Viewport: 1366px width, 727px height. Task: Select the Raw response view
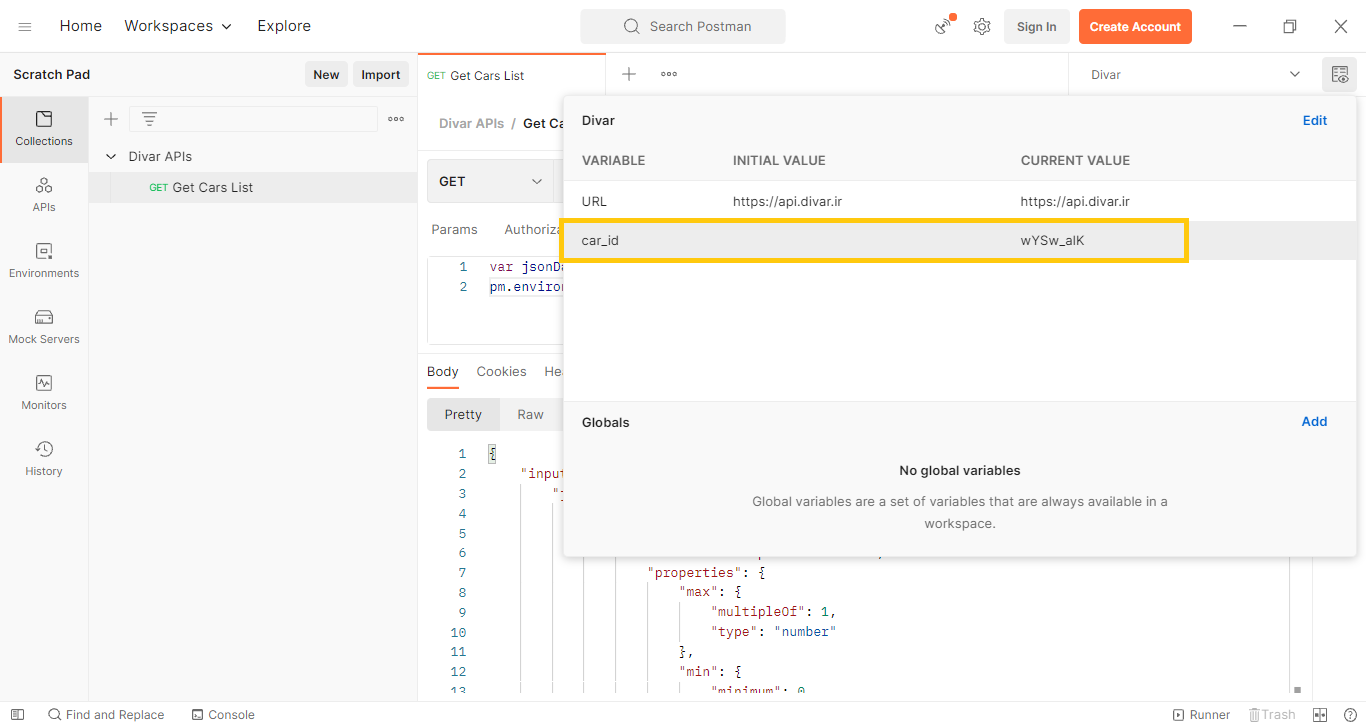pyautogui.click(x=530, y=415)
